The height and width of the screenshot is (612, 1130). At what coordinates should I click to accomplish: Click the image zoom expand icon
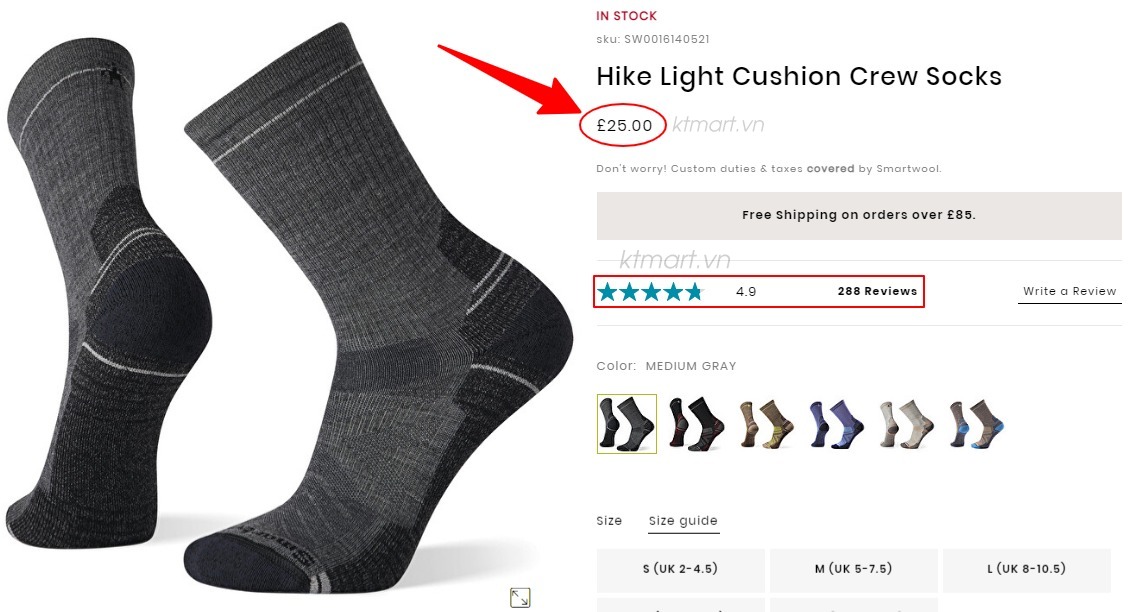pyautogui.click(x=520, y=597)
